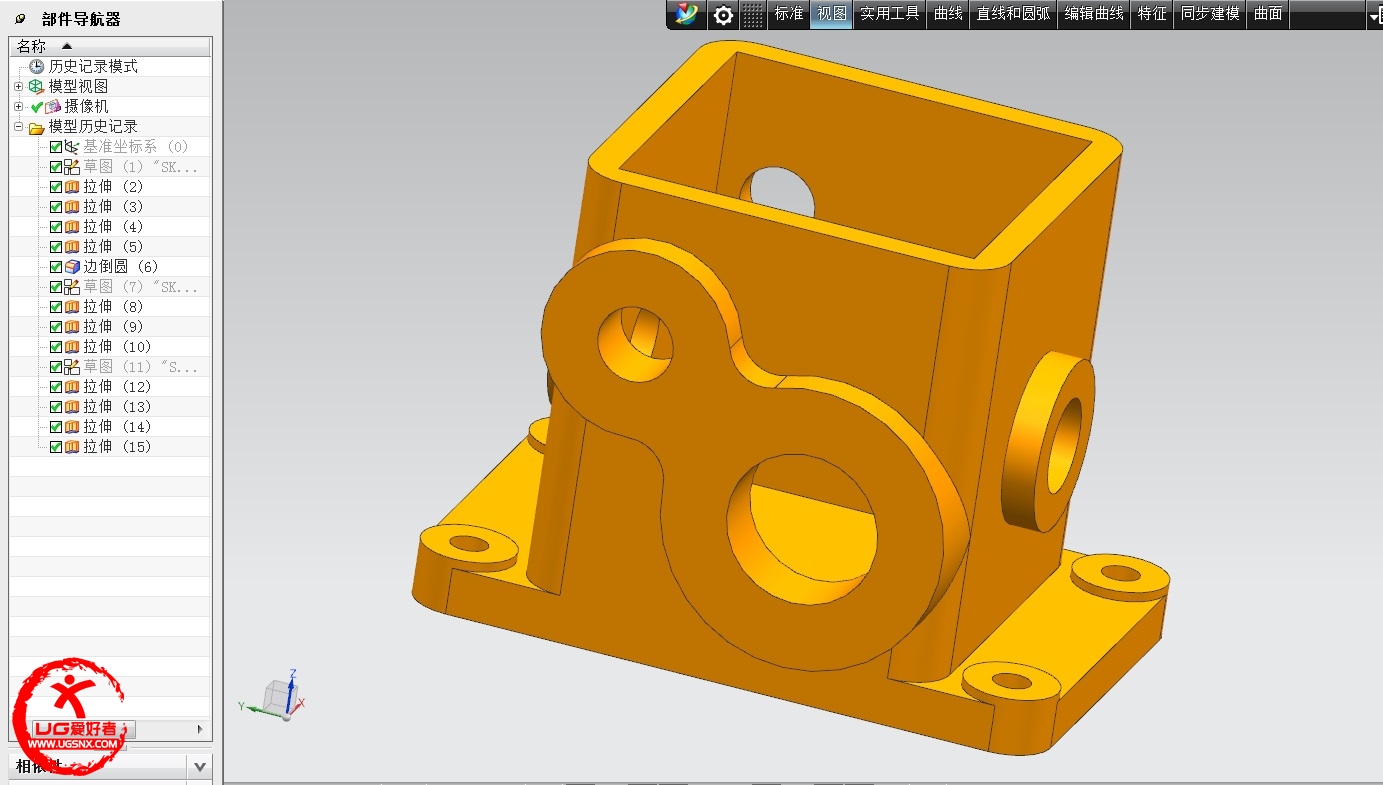The image size is (1383, 785).
Task: Select the 编辑曲线 tab
Action: click(1094, 14)
